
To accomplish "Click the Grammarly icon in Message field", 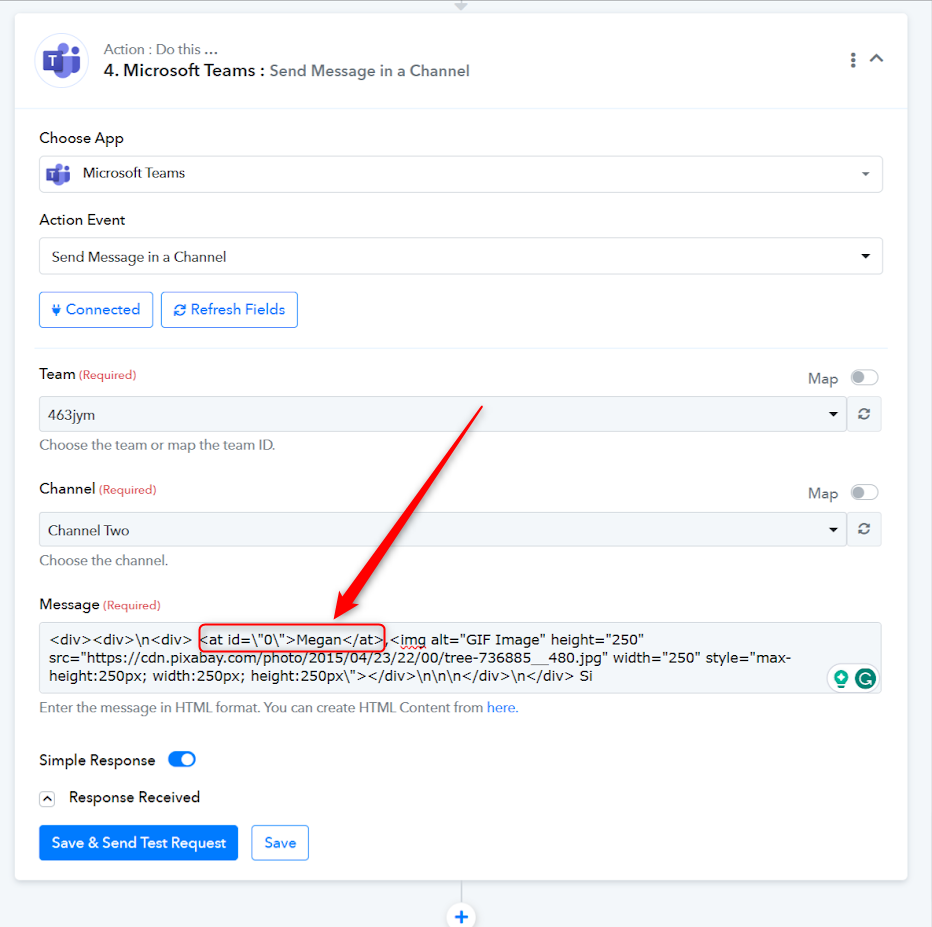I will pyautogui.click(x=865, y=678).
